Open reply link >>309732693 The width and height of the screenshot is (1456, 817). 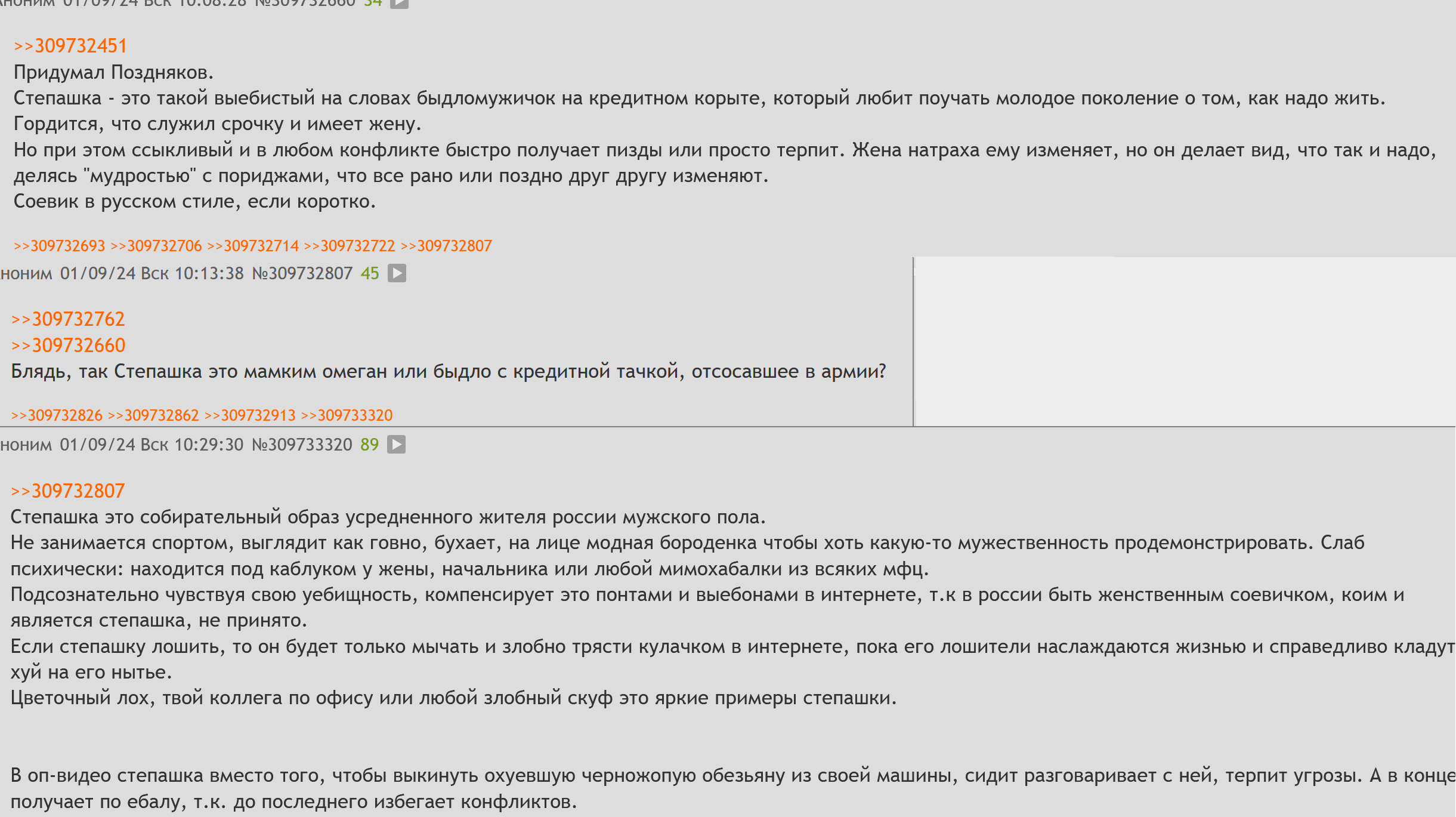[59, 246]
